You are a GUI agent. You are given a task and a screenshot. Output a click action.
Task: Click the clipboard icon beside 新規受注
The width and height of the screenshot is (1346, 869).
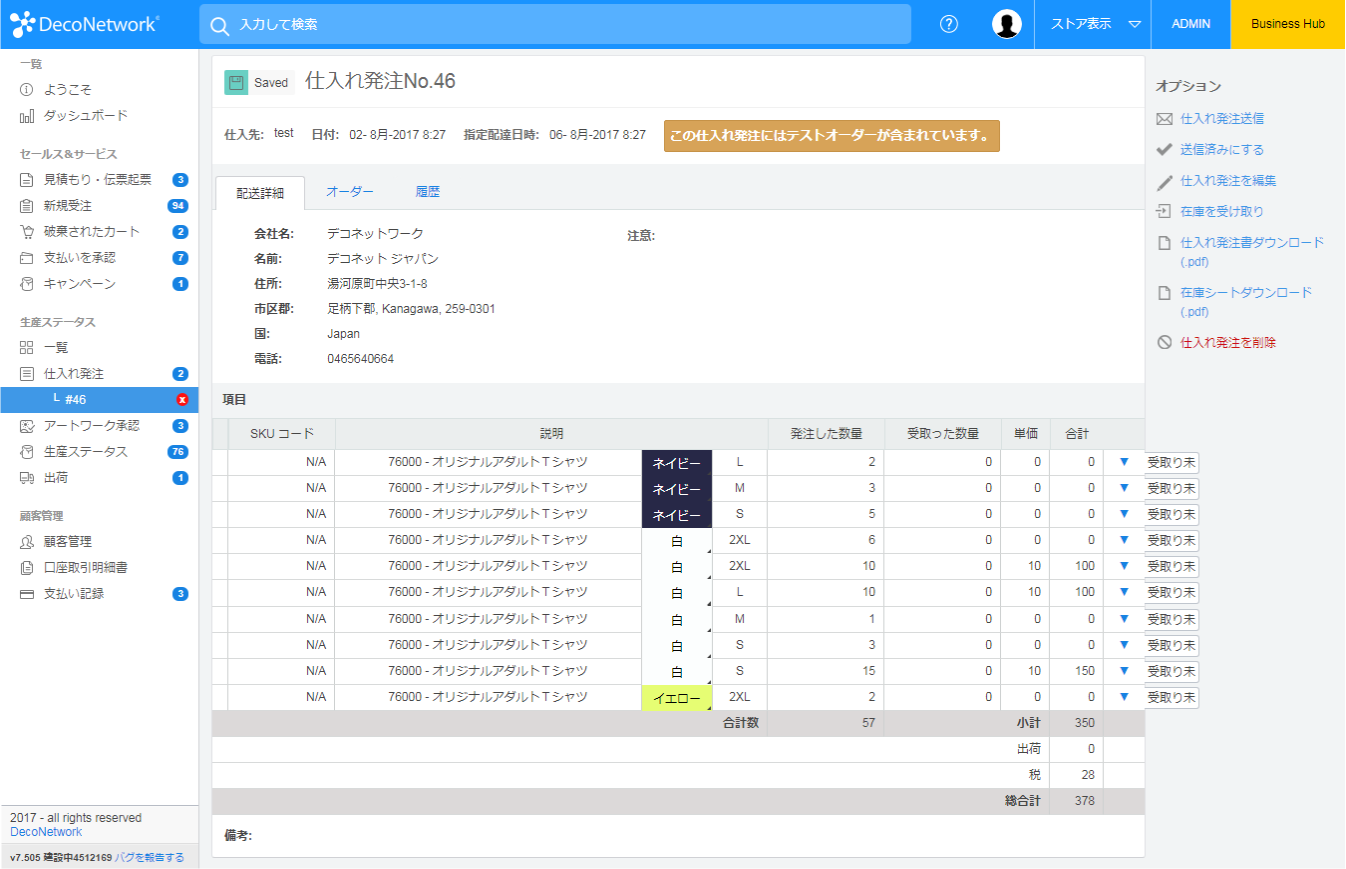pos(27,206)
